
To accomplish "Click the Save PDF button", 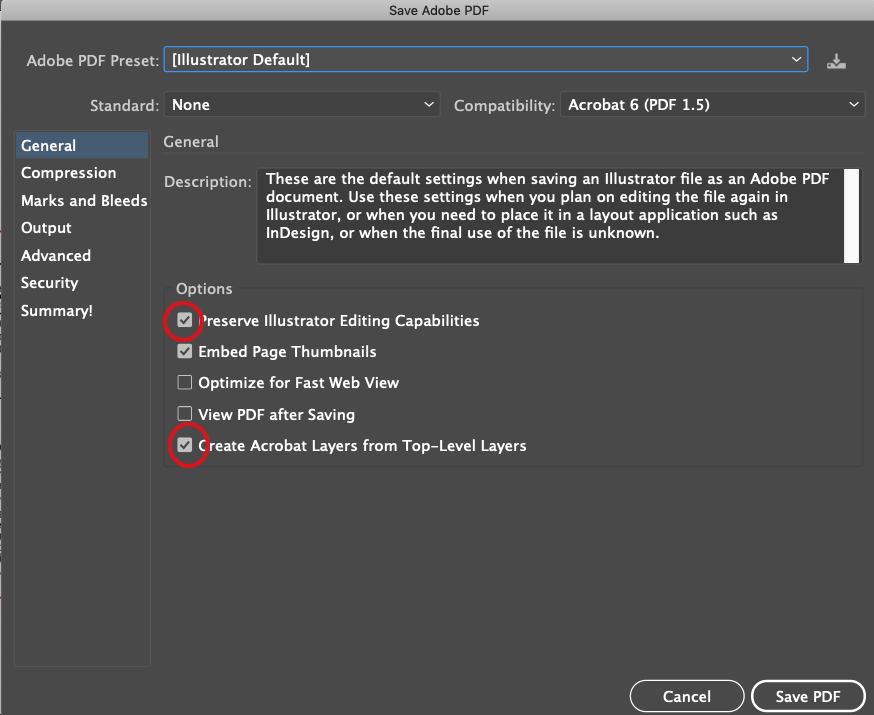I will click(x=808, y=697).
